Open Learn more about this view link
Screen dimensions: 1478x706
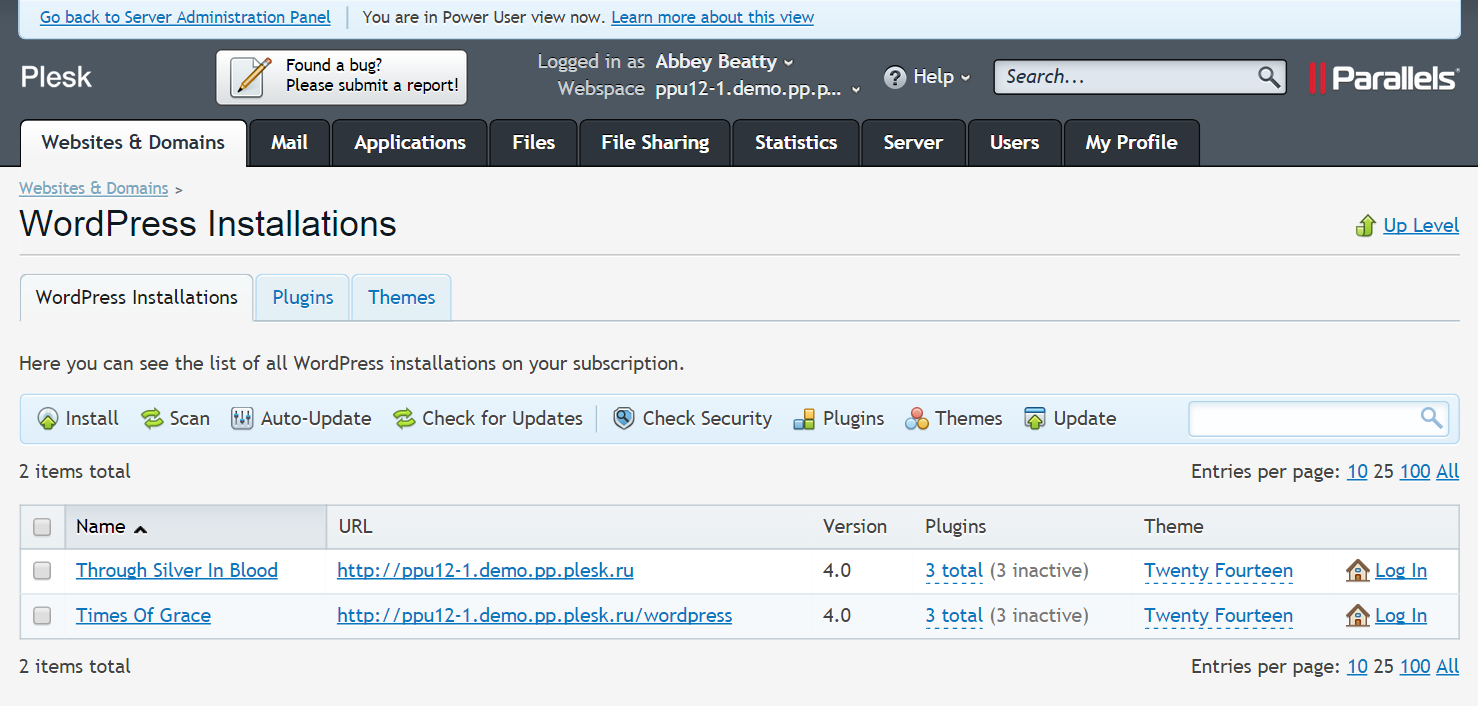coord(712,17)
